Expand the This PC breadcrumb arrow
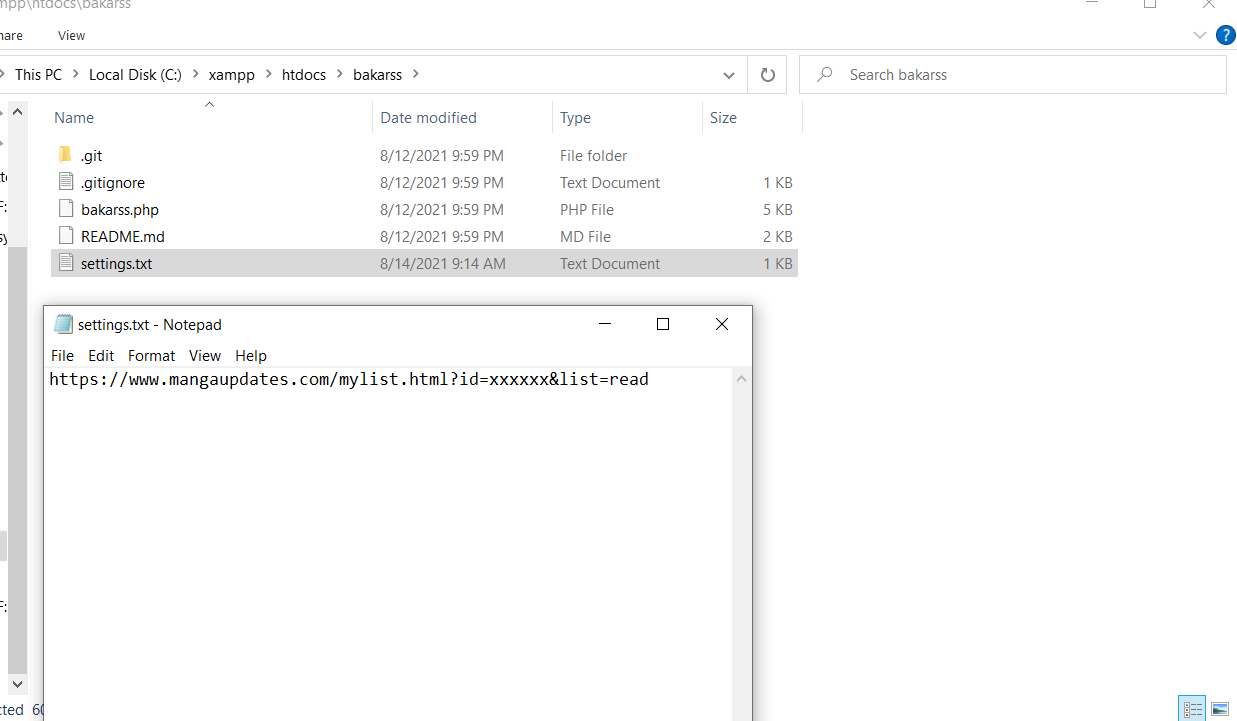Image resolution: width=1237 pixels, height=721 pixels. [x=76, y=74]
